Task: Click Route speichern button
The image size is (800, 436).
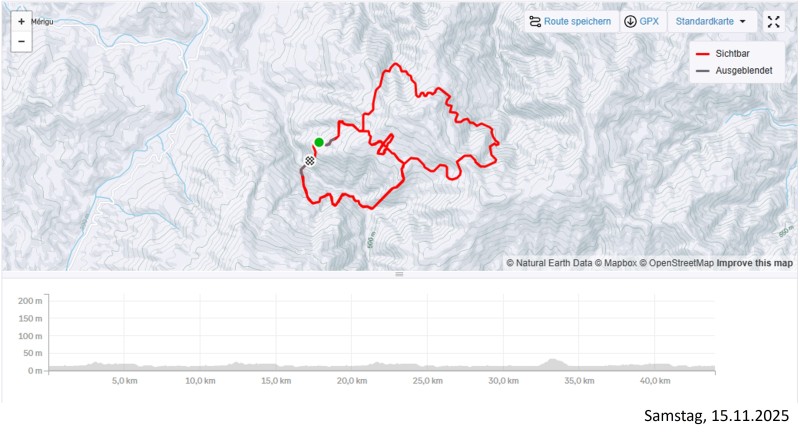Action: 569,21
